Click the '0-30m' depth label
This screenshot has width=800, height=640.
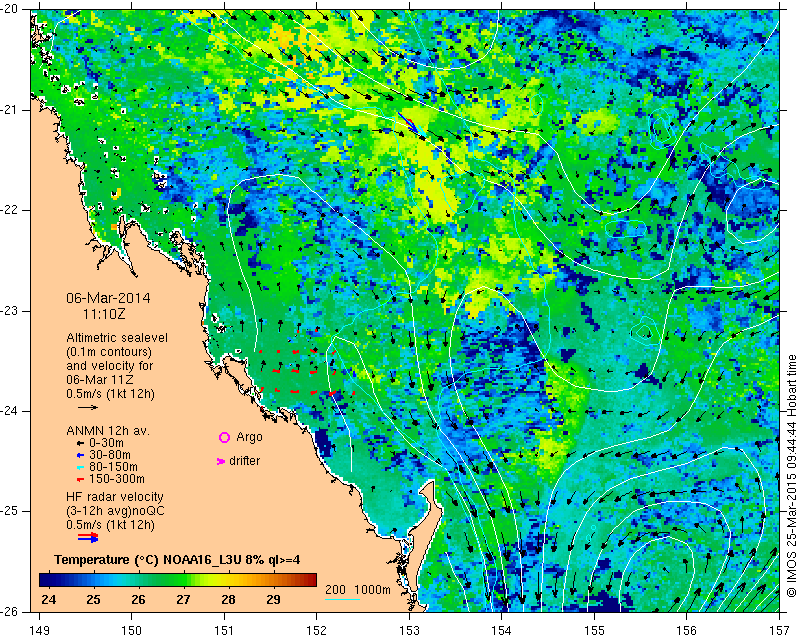click(x=107, y=443)
